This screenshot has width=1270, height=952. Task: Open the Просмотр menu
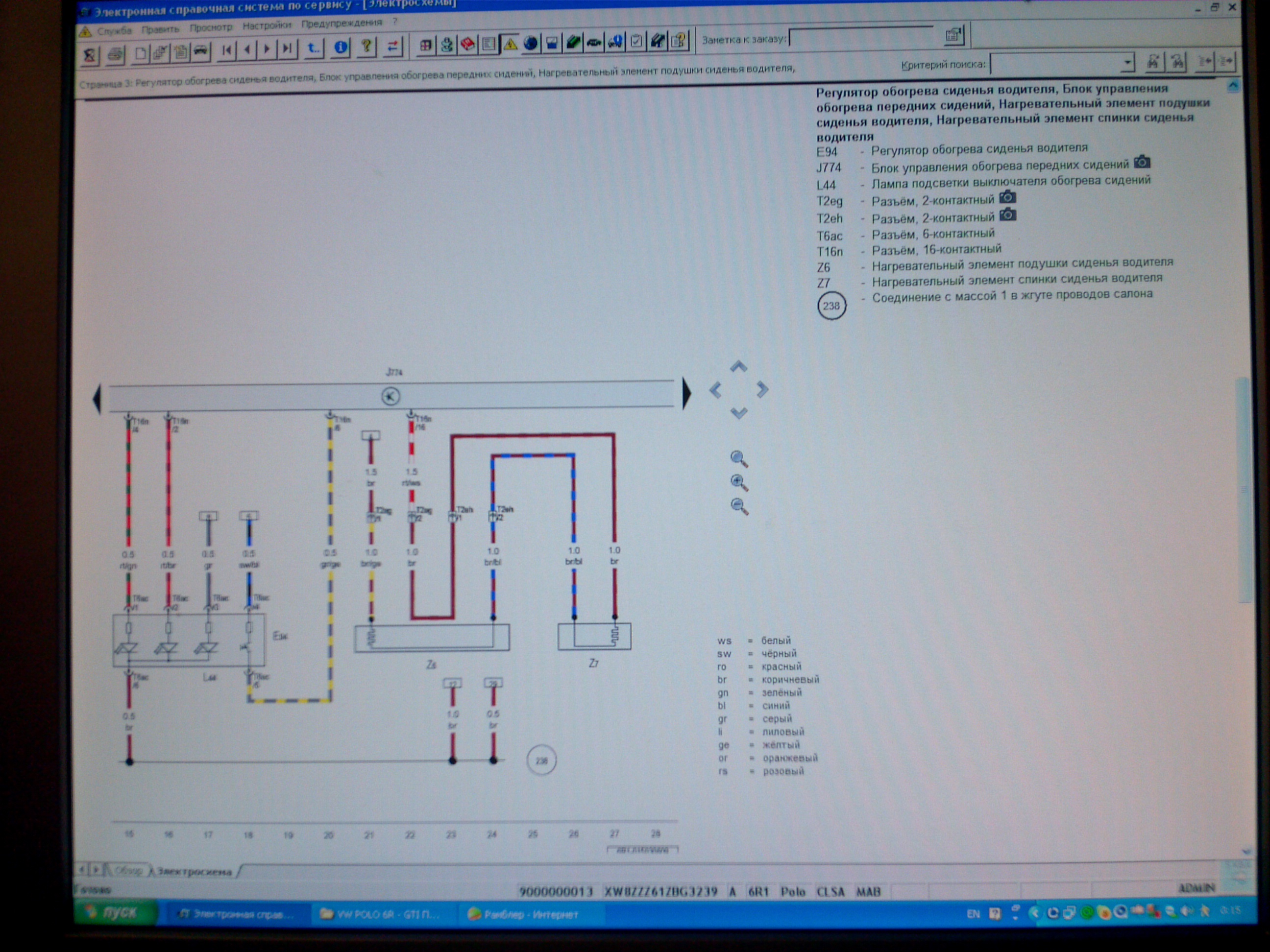(211, 27)
